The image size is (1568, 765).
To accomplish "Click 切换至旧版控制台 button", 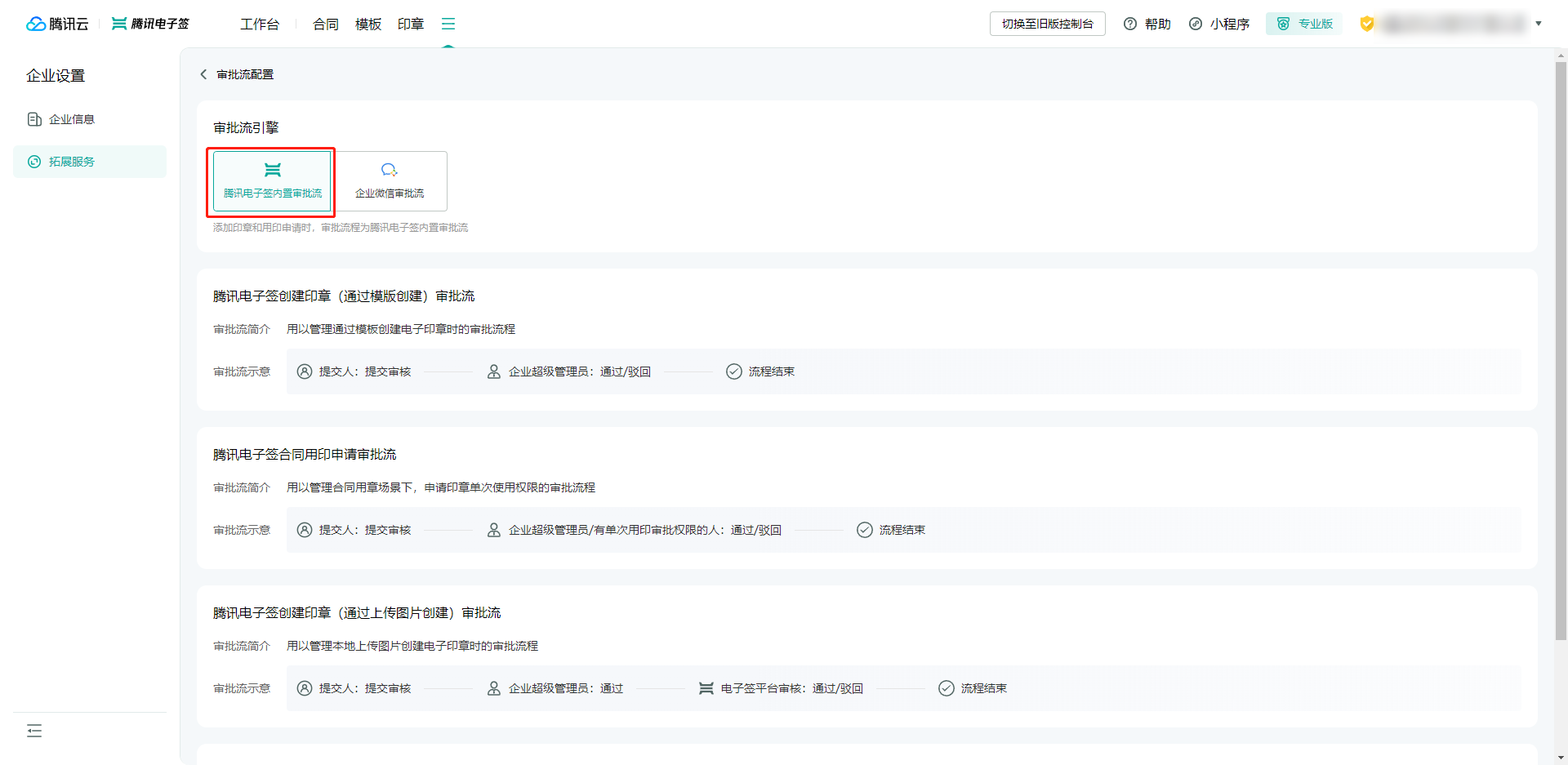I will pos(1048,24).
